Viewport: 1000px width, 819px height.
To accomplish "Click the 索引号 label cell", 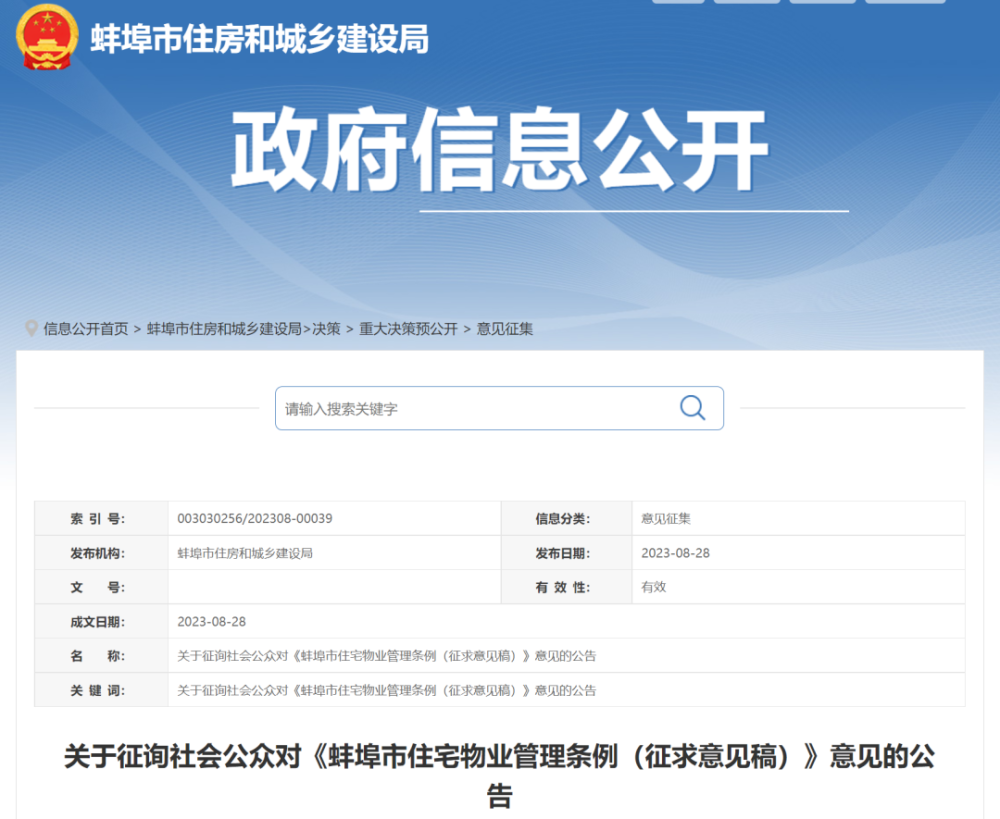I will click(101, 519).
